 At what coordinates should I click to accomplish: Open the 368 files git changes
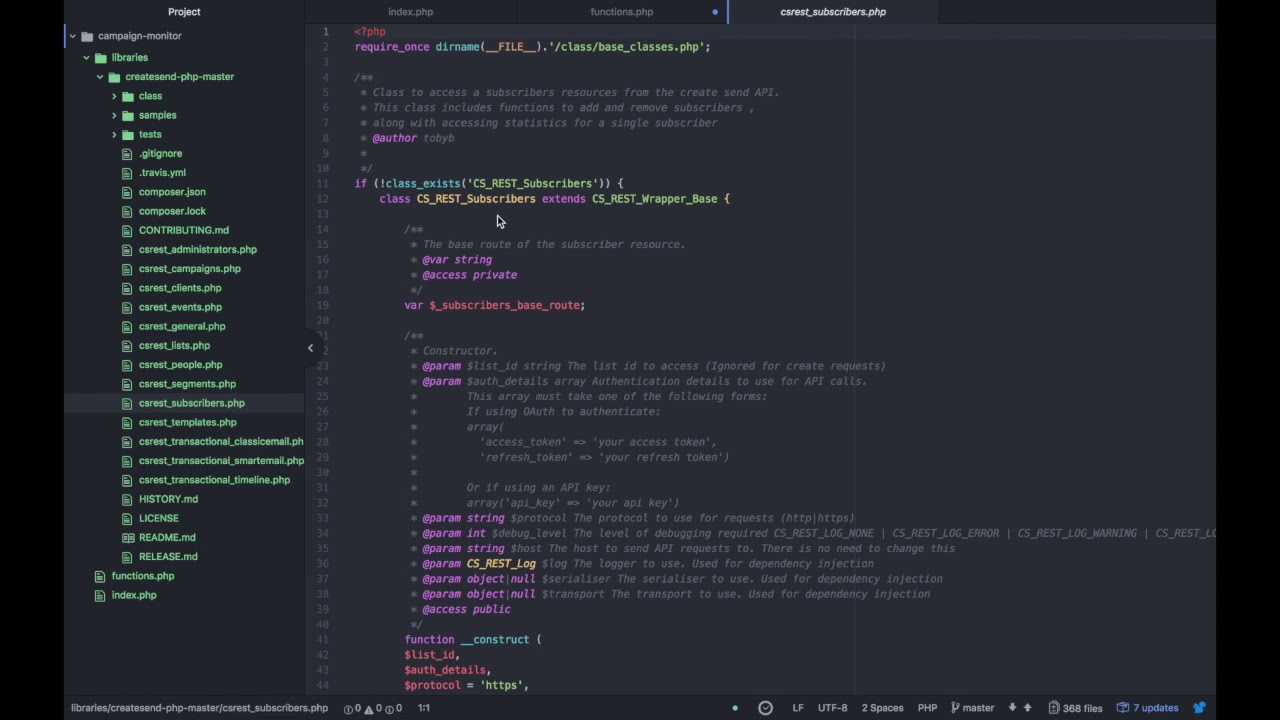(x=1075, y=708)
